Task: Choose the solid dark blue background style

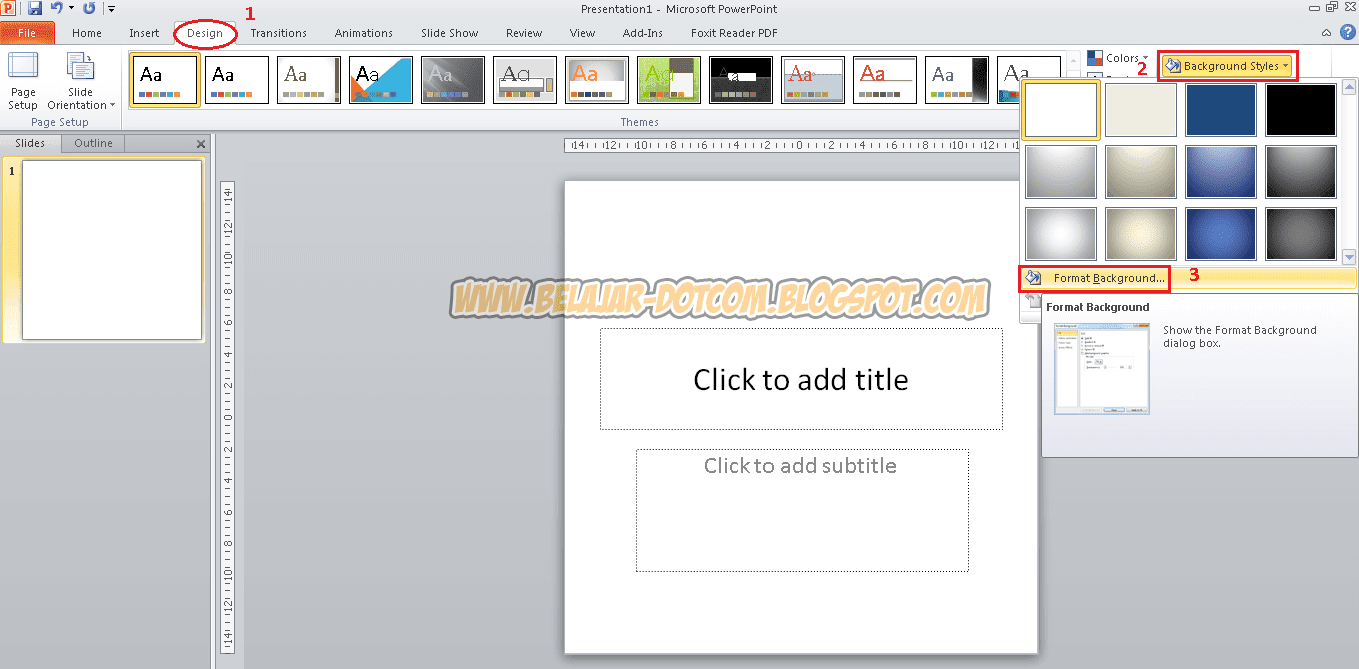Action: [1221, 110]
